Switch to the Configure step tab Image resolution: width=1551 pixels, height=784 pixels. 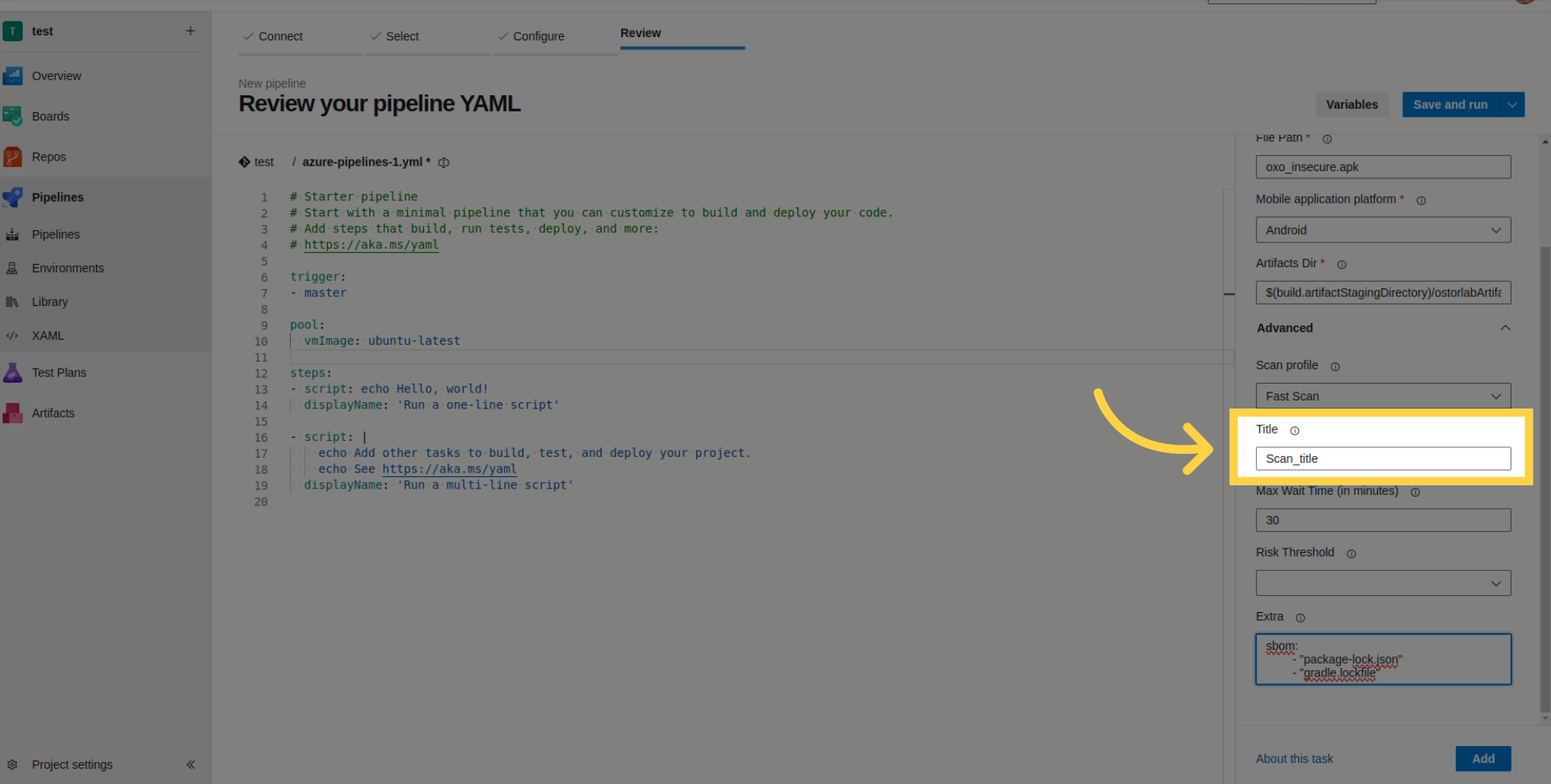point(538,36)
